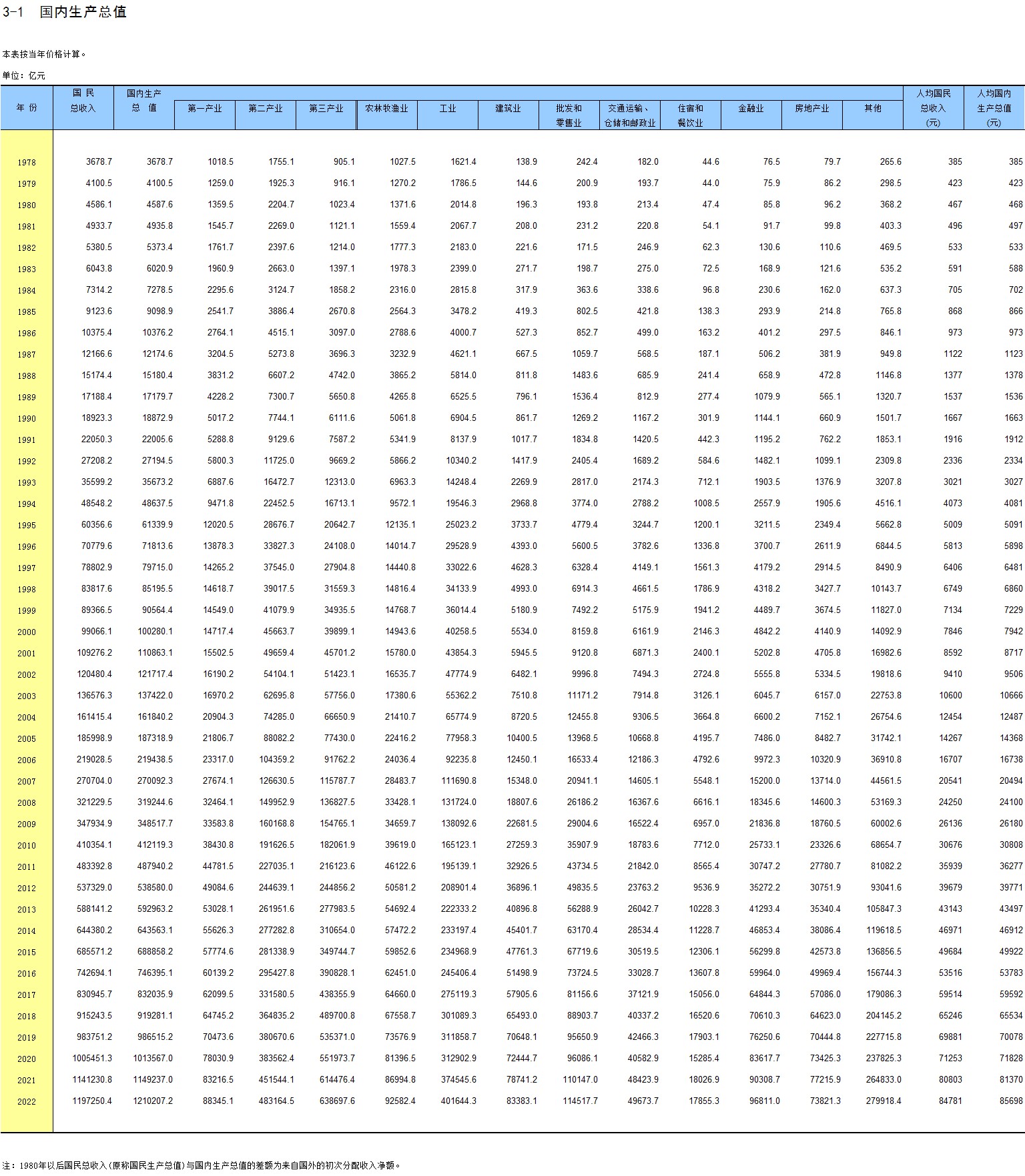Select the 1978 year row label
This screenshot has height=1176, width=1025.
(x=27, y=163)
